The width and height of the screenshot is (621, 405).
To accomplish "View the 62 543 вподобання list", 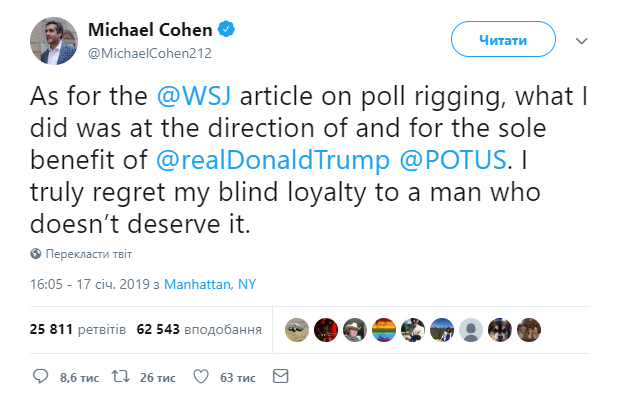I will point(199,328).
